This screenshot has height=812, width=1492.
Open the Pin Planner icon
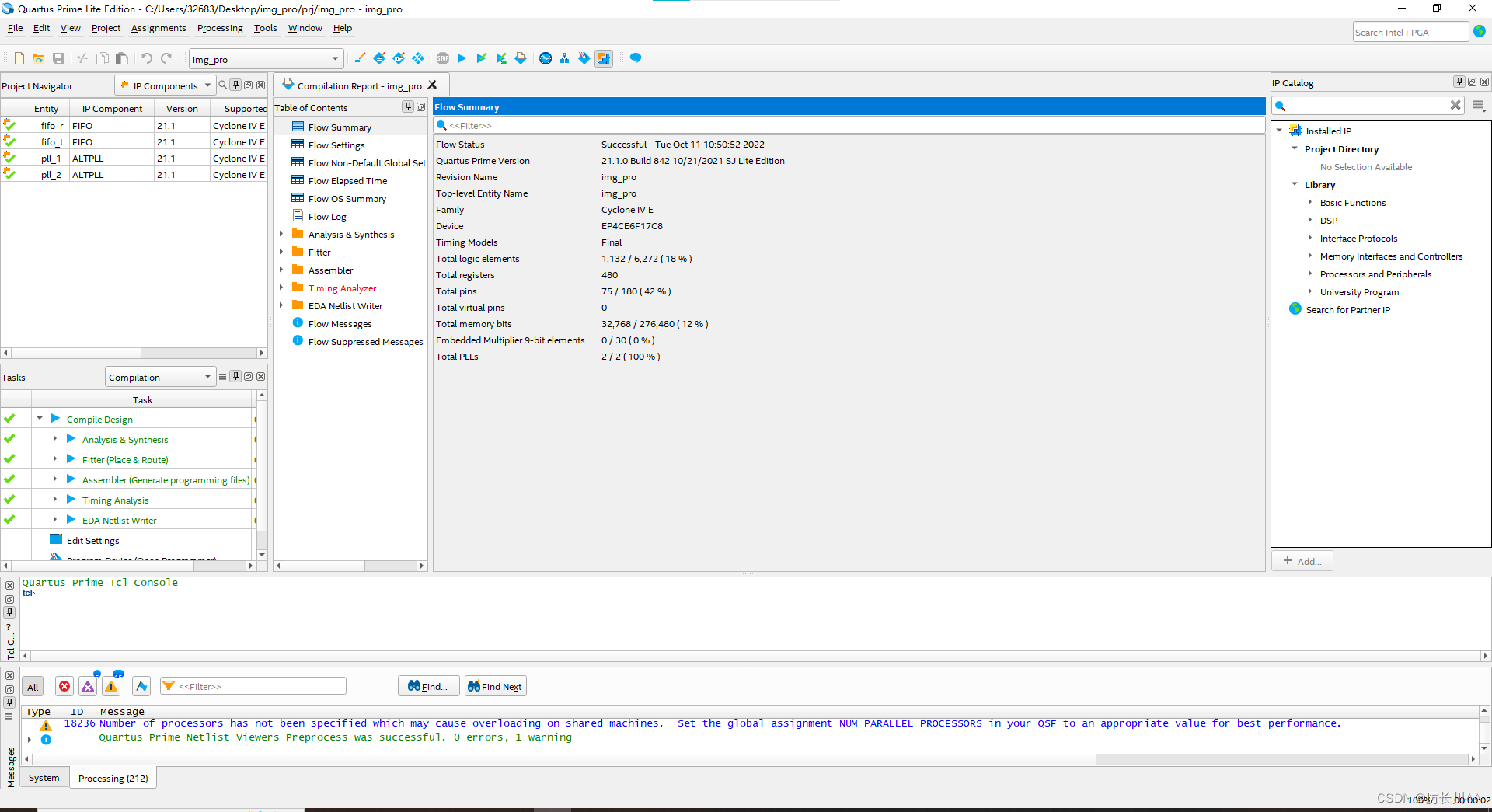click(x=399, y=58)
